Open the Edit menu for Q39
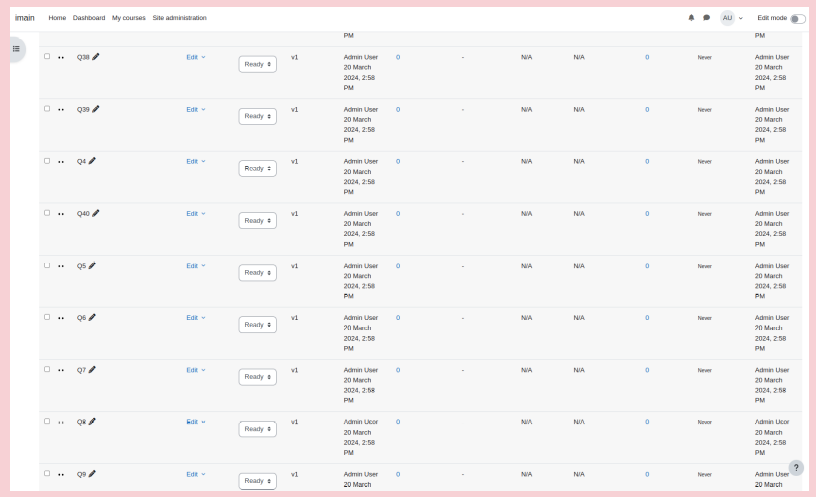This screenshot has height=497, width=816. coord(196,109)
